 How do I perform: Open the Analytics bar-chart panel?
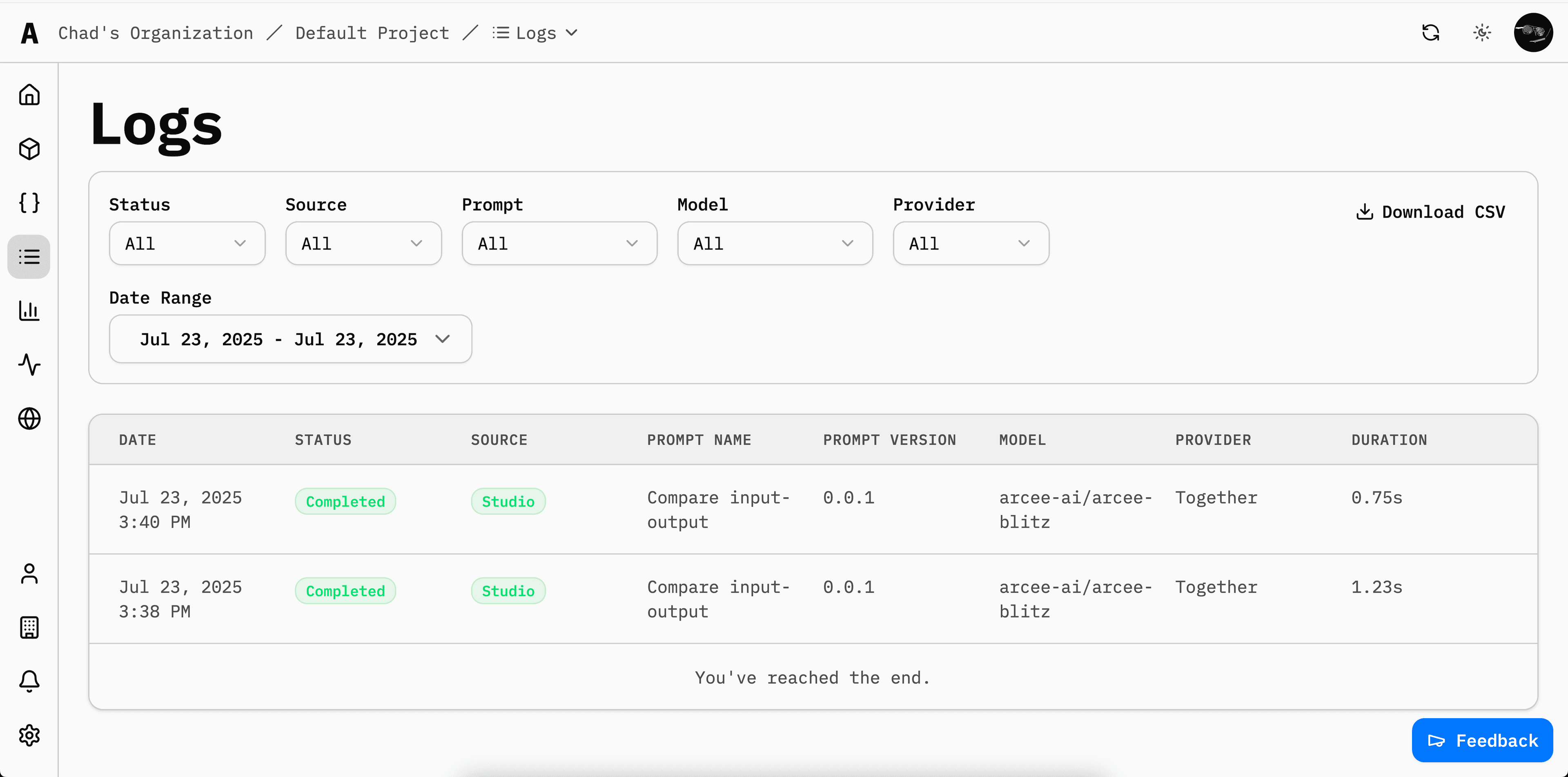29,311
